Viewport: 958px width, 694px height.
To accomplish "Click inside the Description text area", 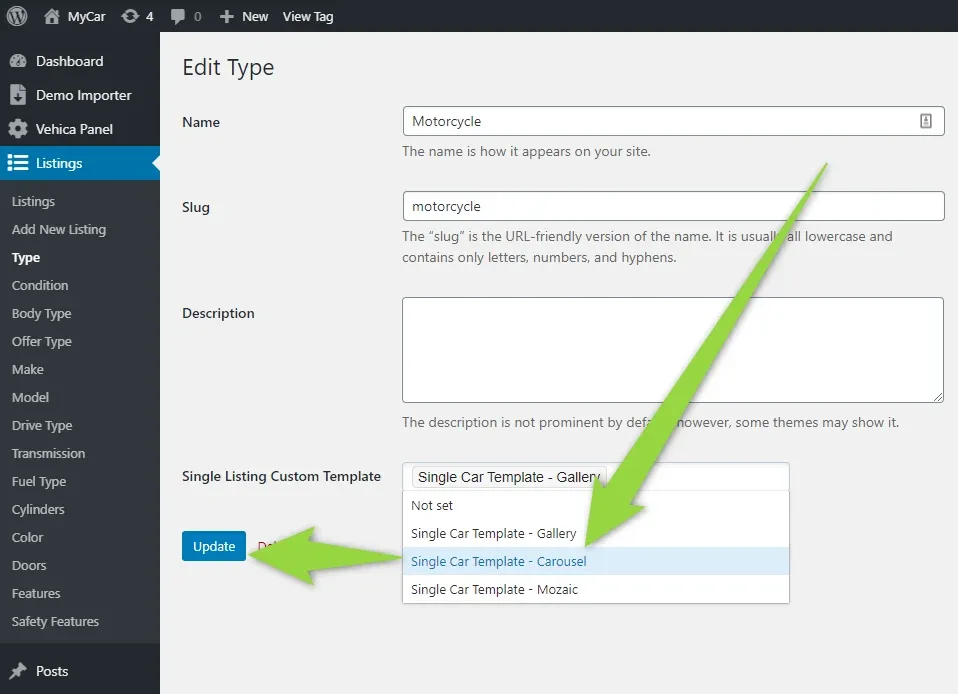I will click(673, 349).
